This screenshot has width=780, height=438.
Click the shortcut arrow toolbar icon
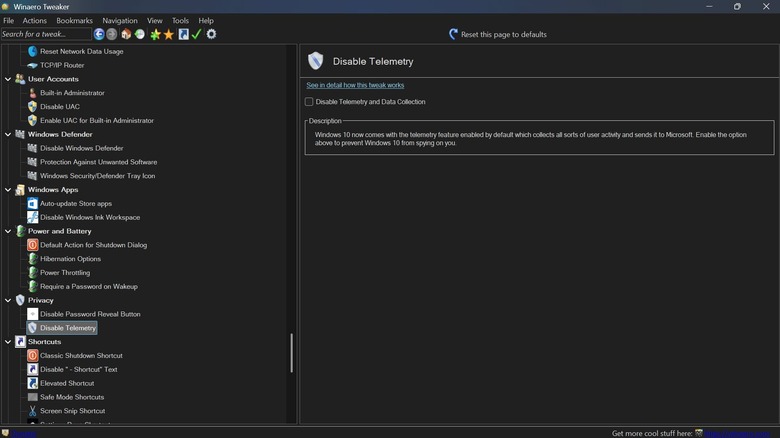click(x=184, y=34)
